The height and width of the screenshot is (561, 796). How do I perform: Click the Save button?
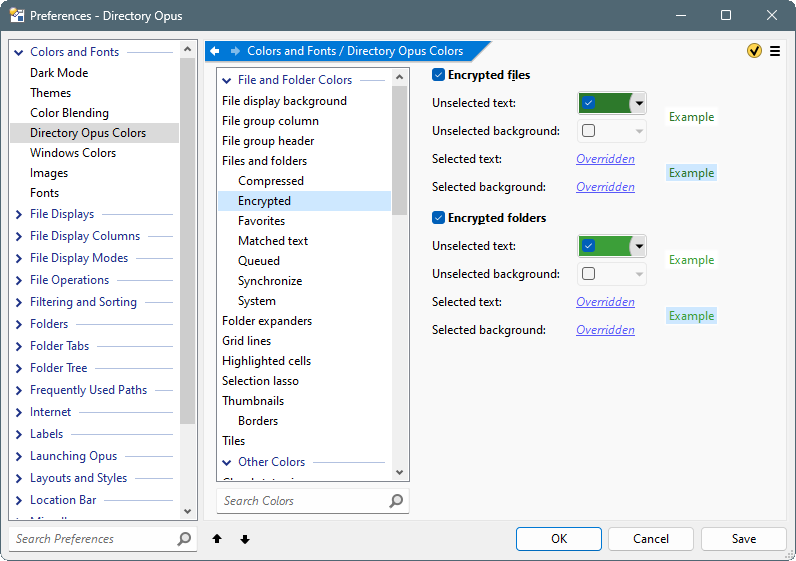click(x=744, y=539)
